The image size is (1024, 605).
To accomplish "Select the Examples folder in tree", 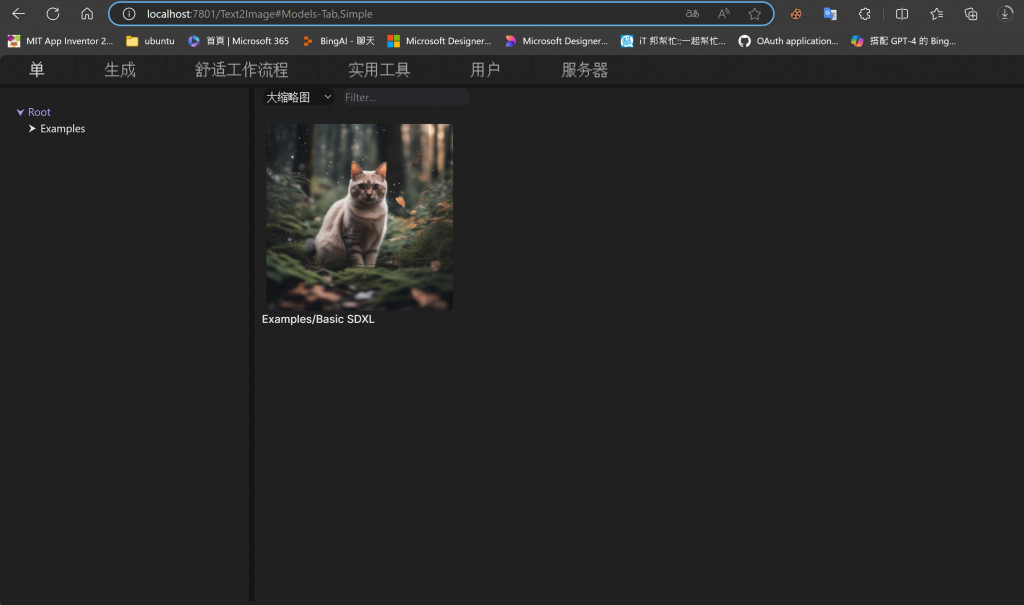I will point(63,129).
